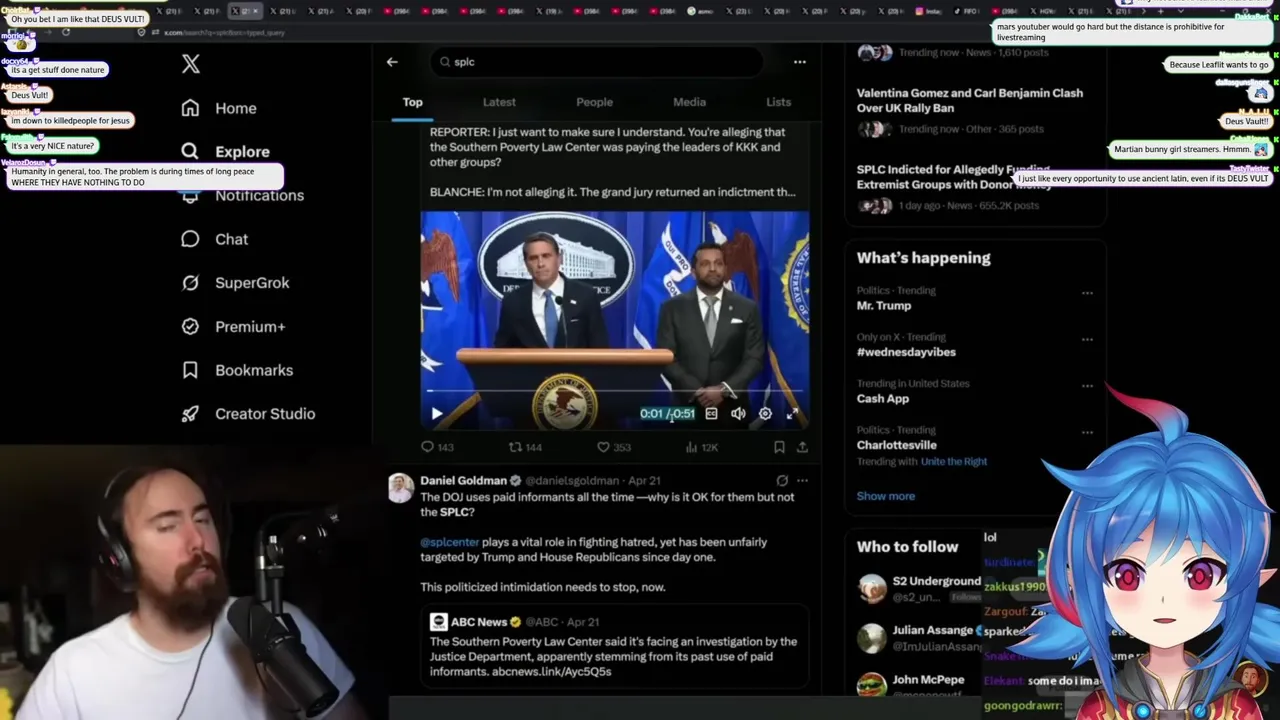This screenshot has height=720, width=1280.
Task: Open more options for Cash App trend
Action: click(x=1087, y=386)
